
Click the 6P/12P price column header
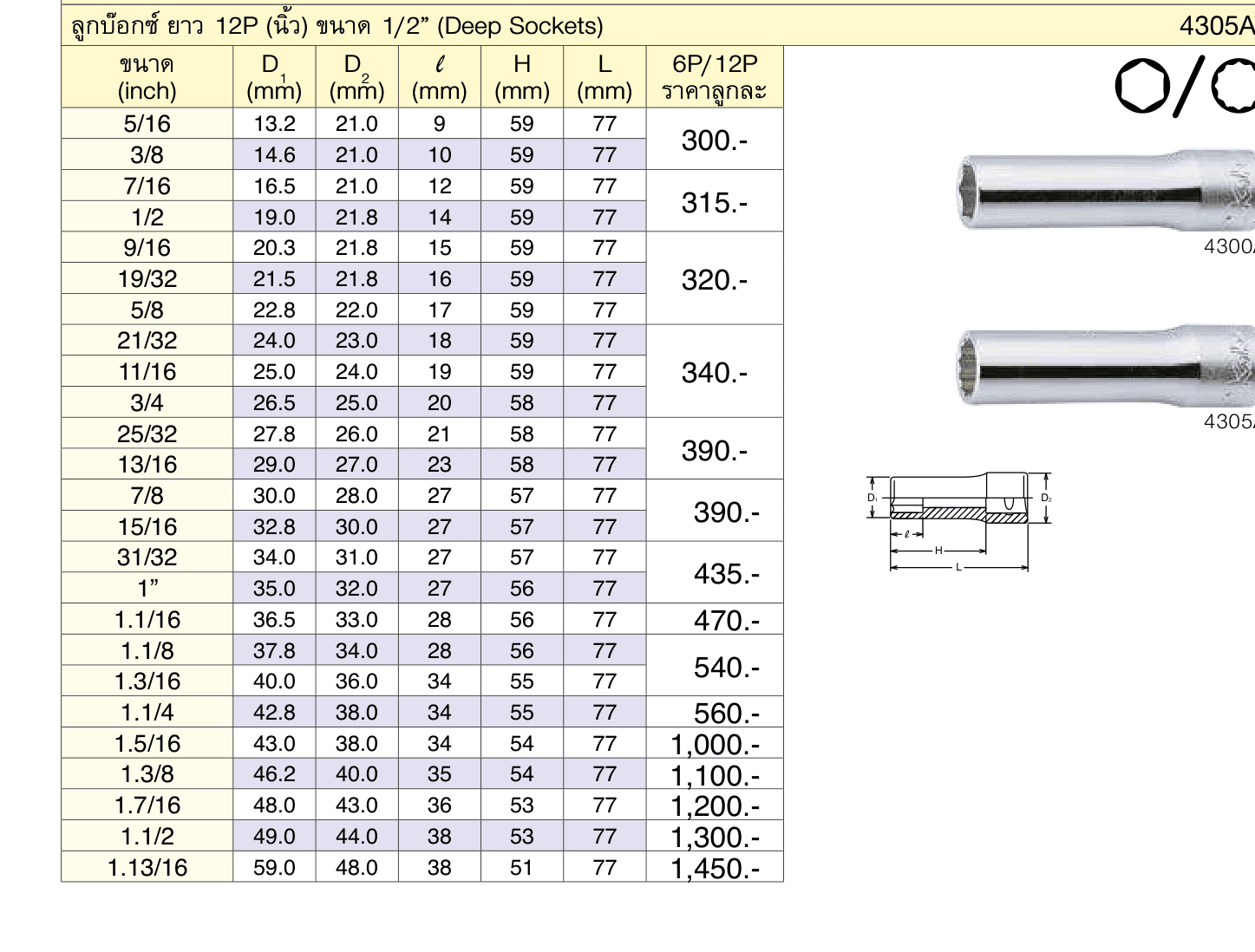[x=715, y=77]
